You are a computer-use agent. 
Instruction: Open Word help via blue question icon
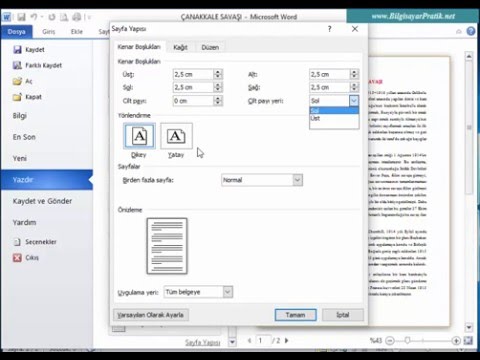point(471,31)
